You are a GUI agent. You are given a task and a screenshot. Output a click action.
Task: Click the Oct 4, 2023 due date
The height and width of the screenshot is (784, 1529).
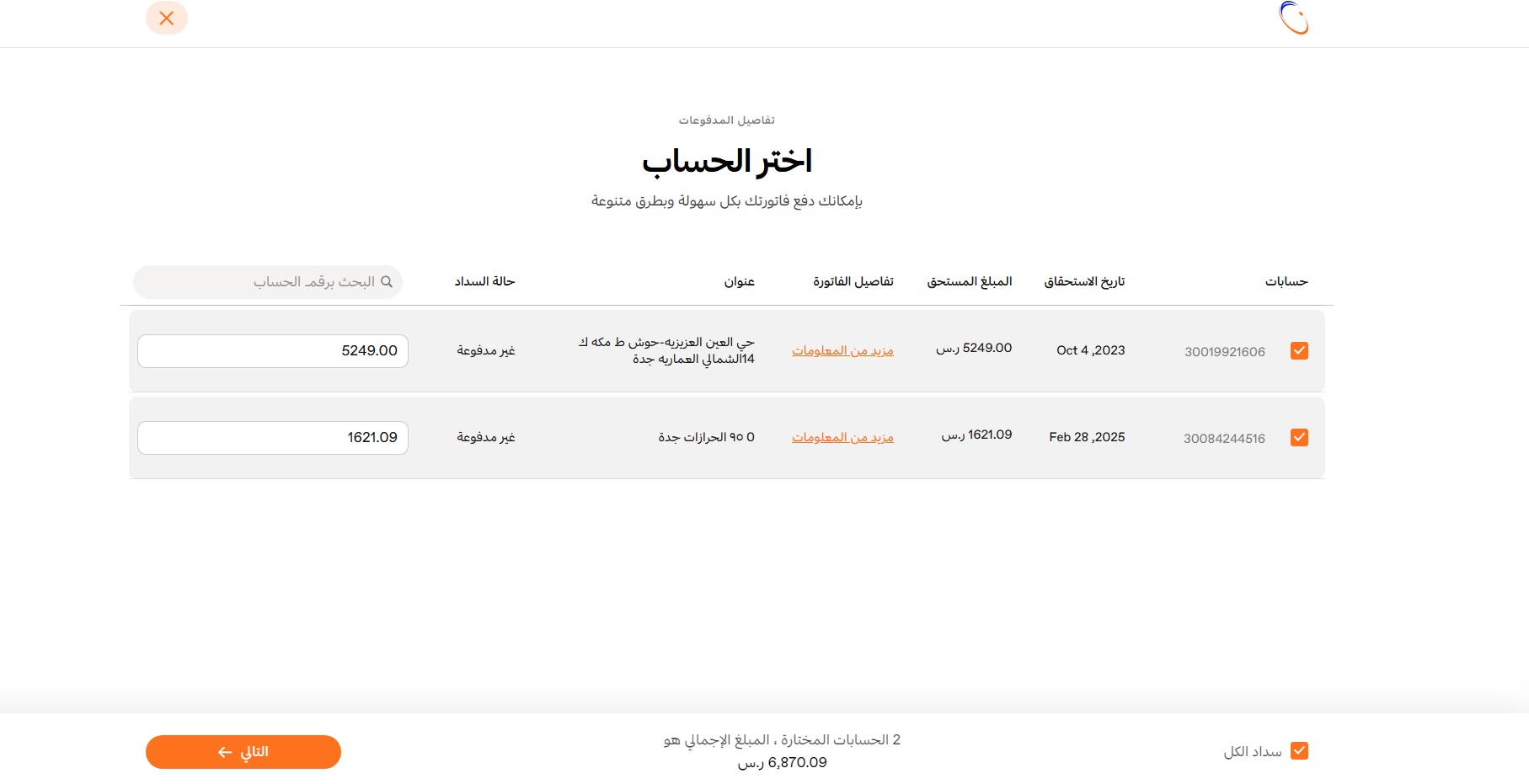[x=1090, y=350]
